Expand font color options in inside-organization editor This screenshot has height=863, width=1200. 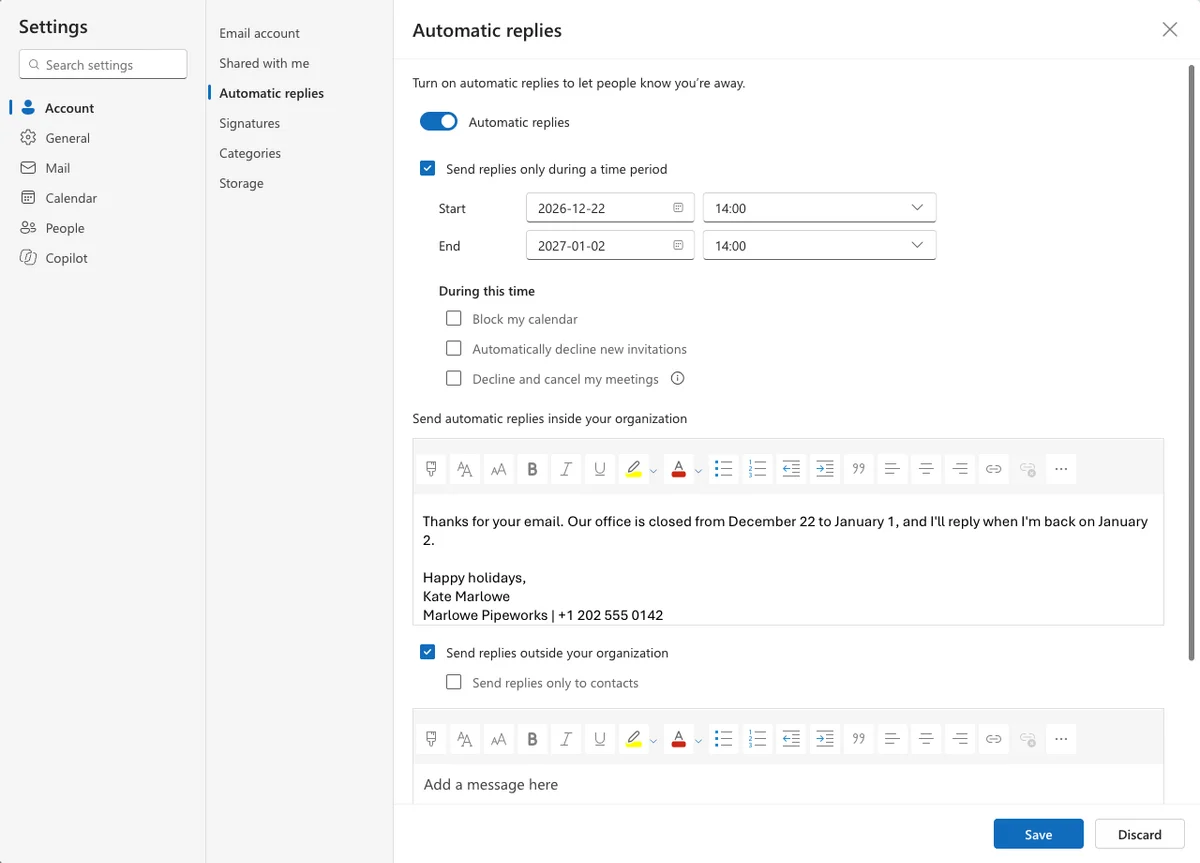pyautogui.click(x=699, y=470)
